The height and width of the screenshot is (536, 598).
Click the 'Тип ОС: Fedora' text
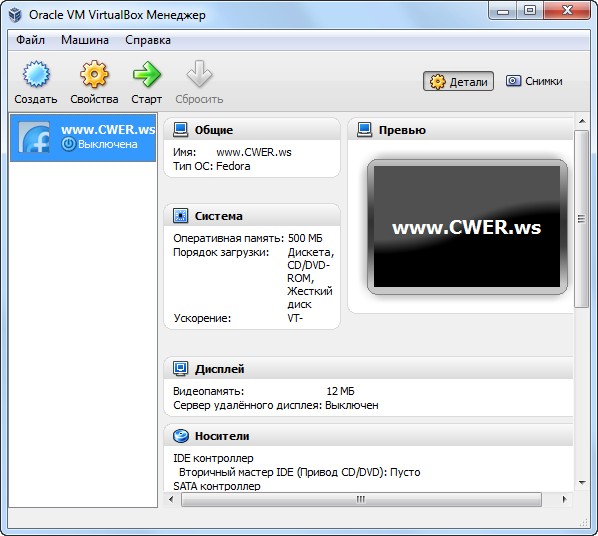212,166
